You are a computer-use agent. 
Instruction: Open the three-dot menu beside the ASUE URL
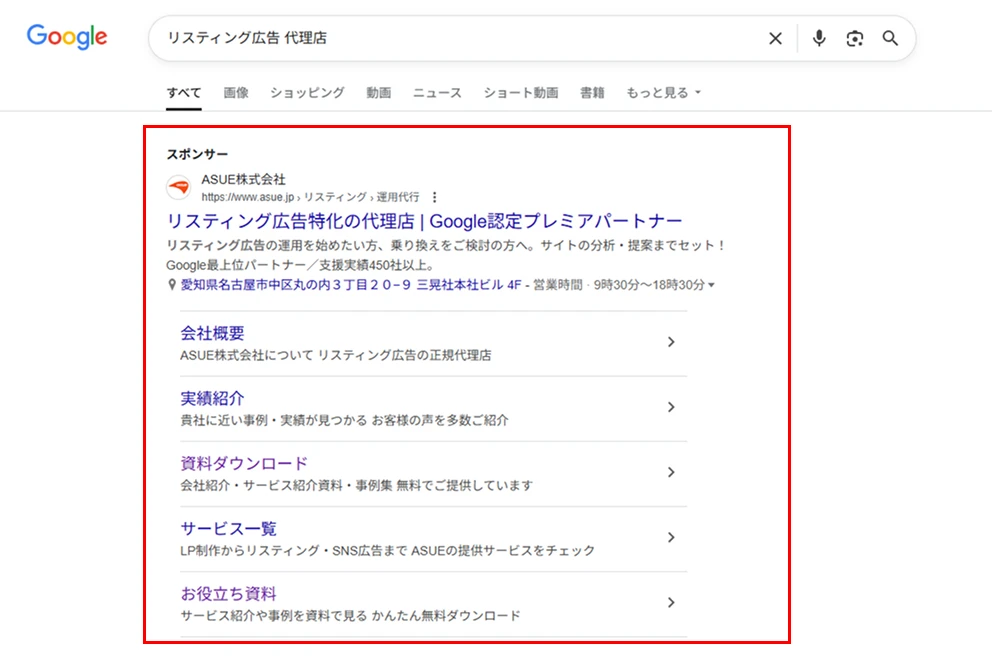434,197
